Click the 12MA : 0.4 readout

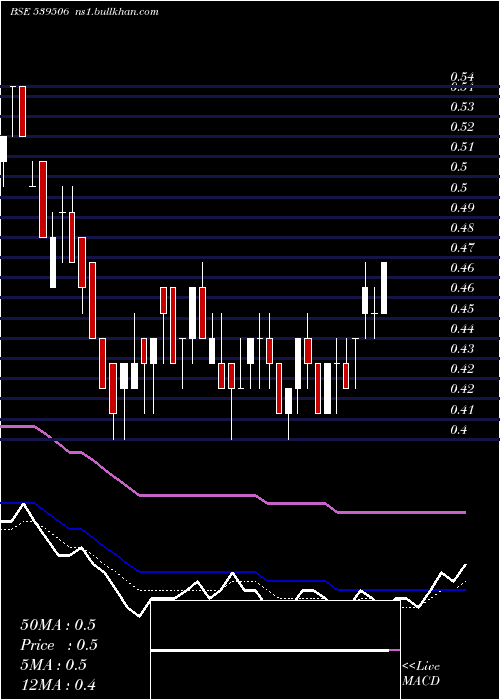(x=58, y=685)
